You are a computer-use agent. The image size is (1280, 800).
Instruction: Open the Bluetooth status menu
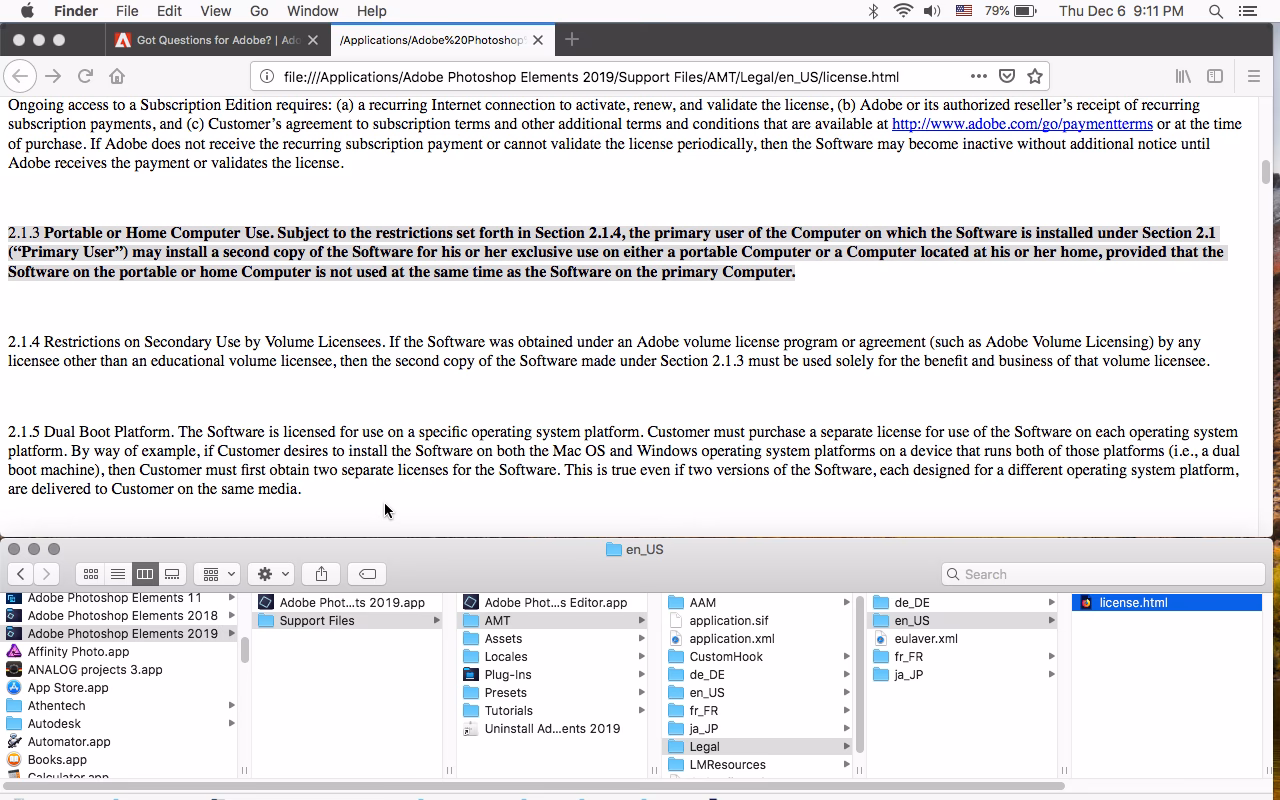coord(873,11)
